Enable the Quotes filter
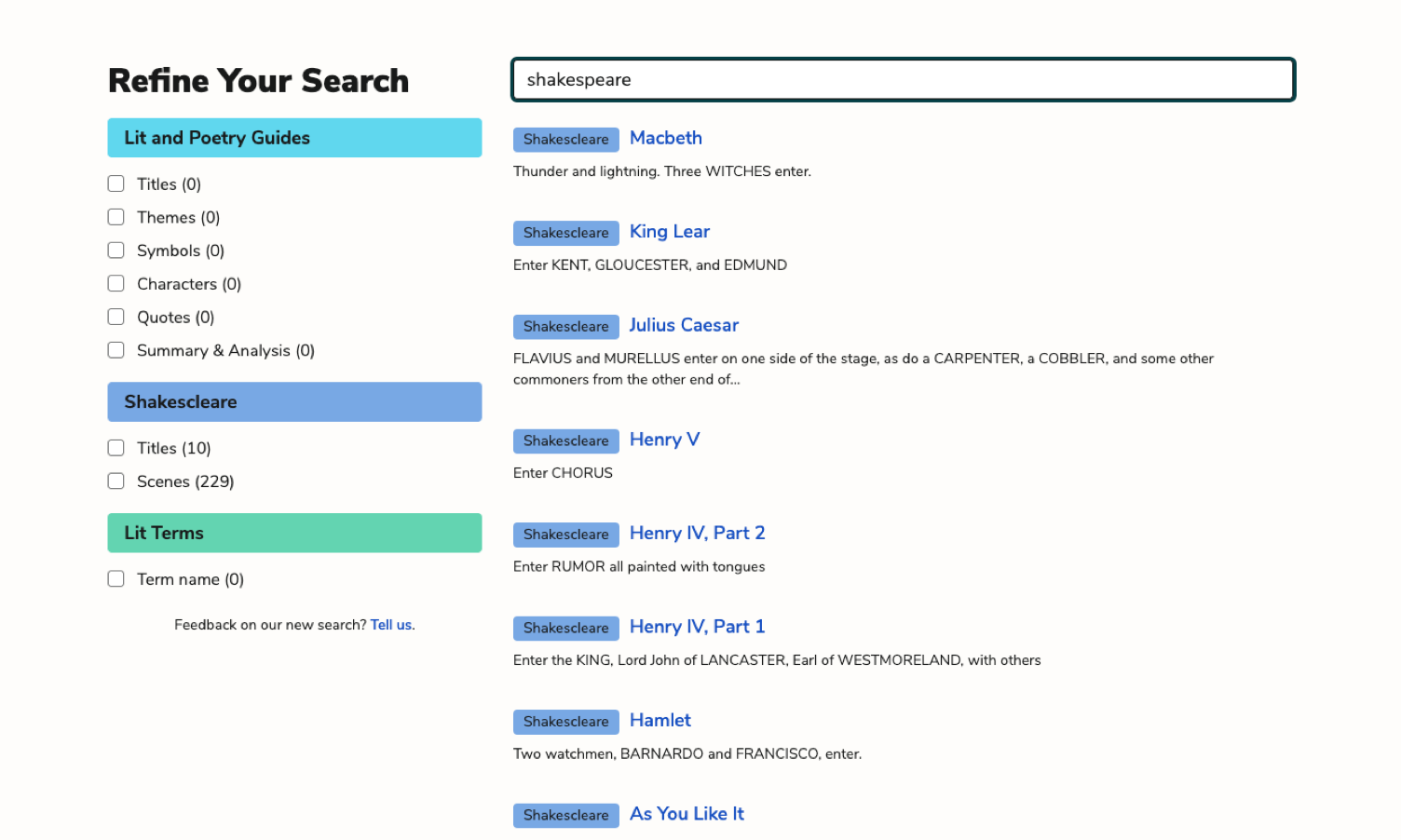 pos(116,317)
